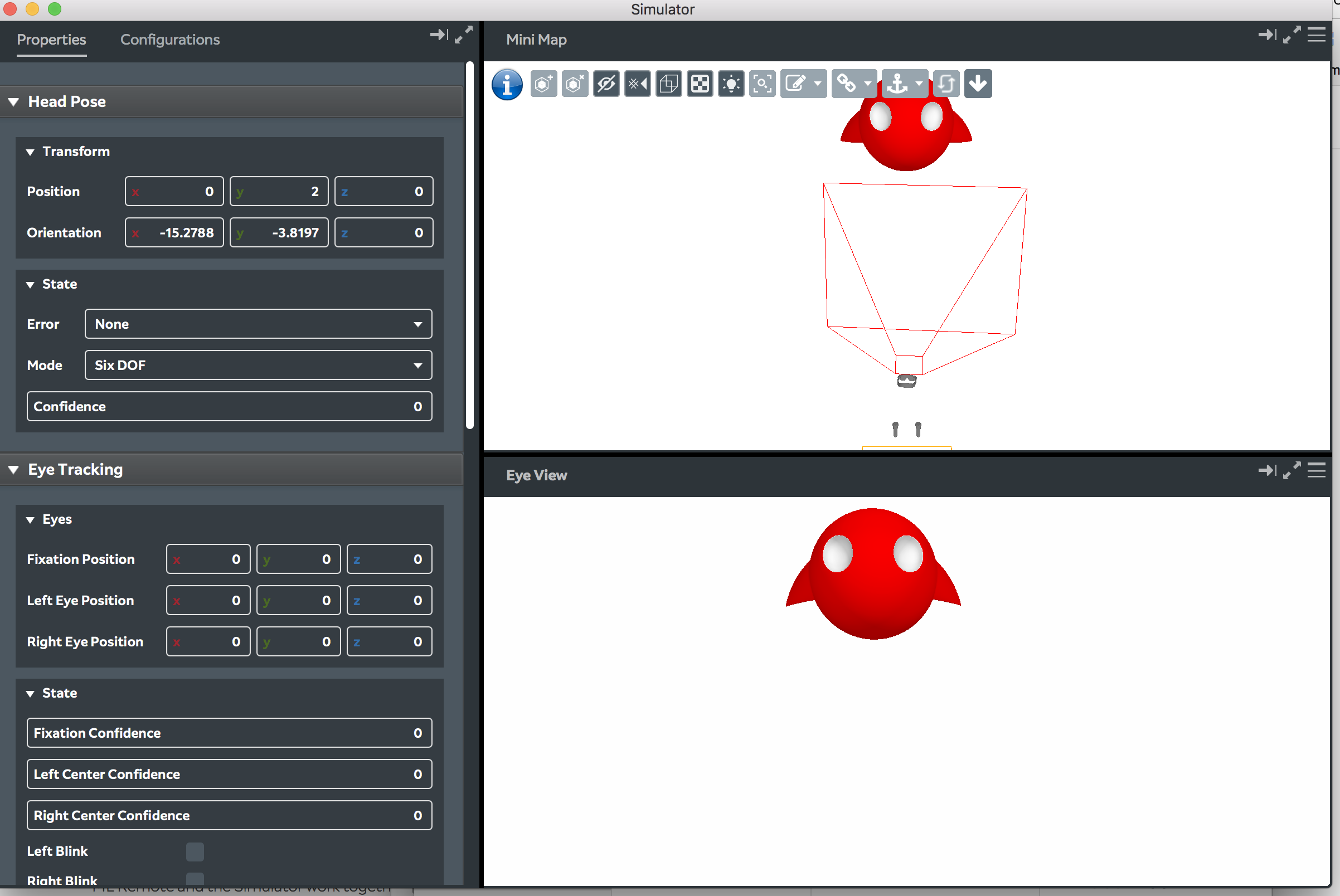1340x896 pixels.
Task: Click the focus frame magnifier icon
Action: pyautogui.click(x=762, y=84)
